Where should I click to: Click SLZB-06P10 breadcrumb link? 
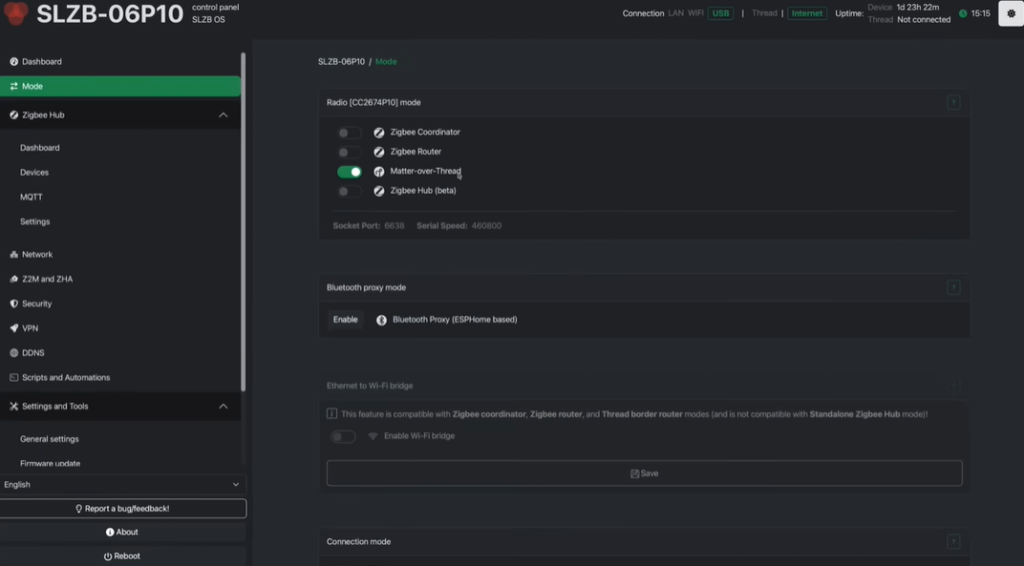click(x=342, y=61)
